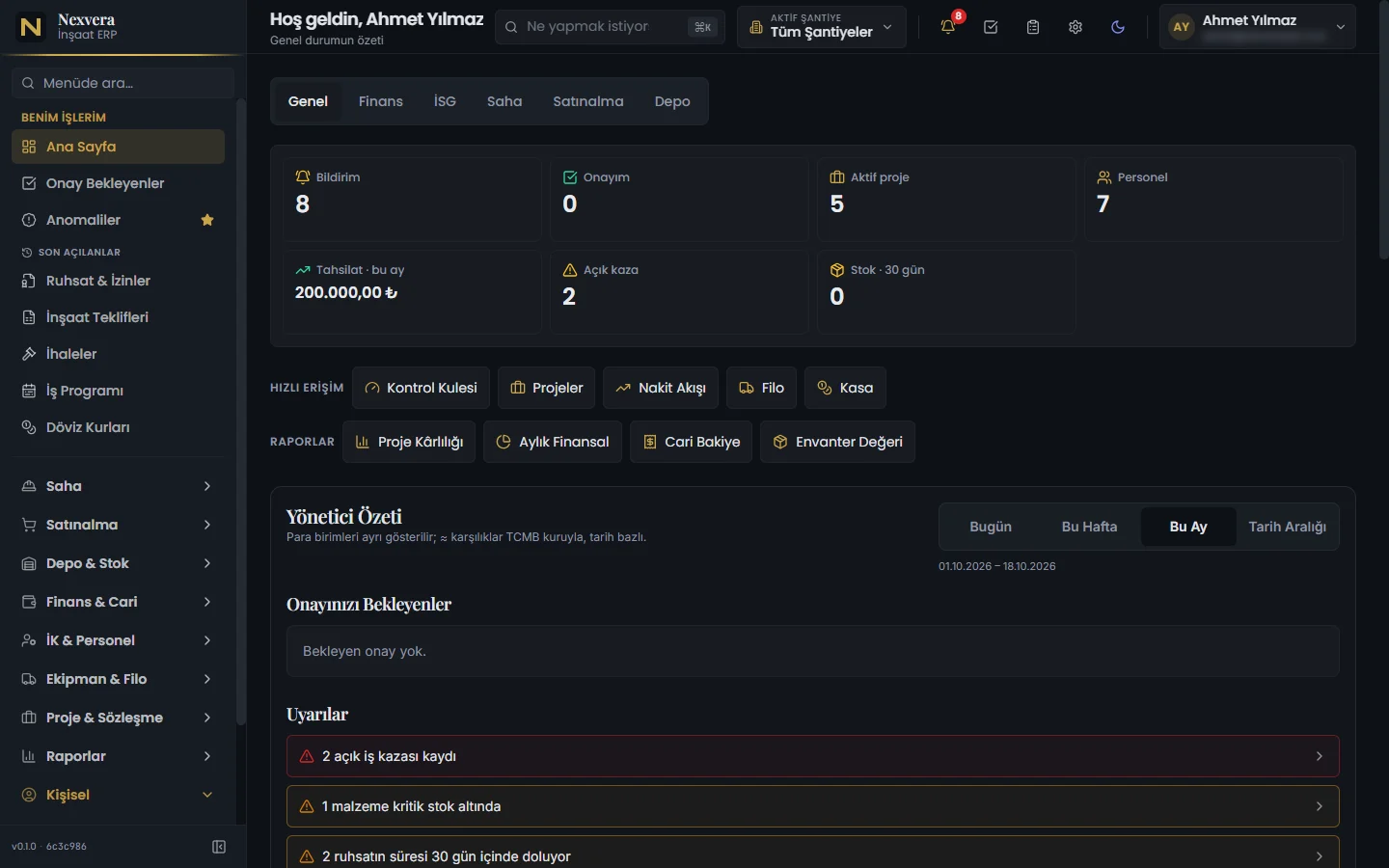Viewport: 1389px width, 868px height.
Task: Open the Filo quick access button
Action: tap(762, 388)
